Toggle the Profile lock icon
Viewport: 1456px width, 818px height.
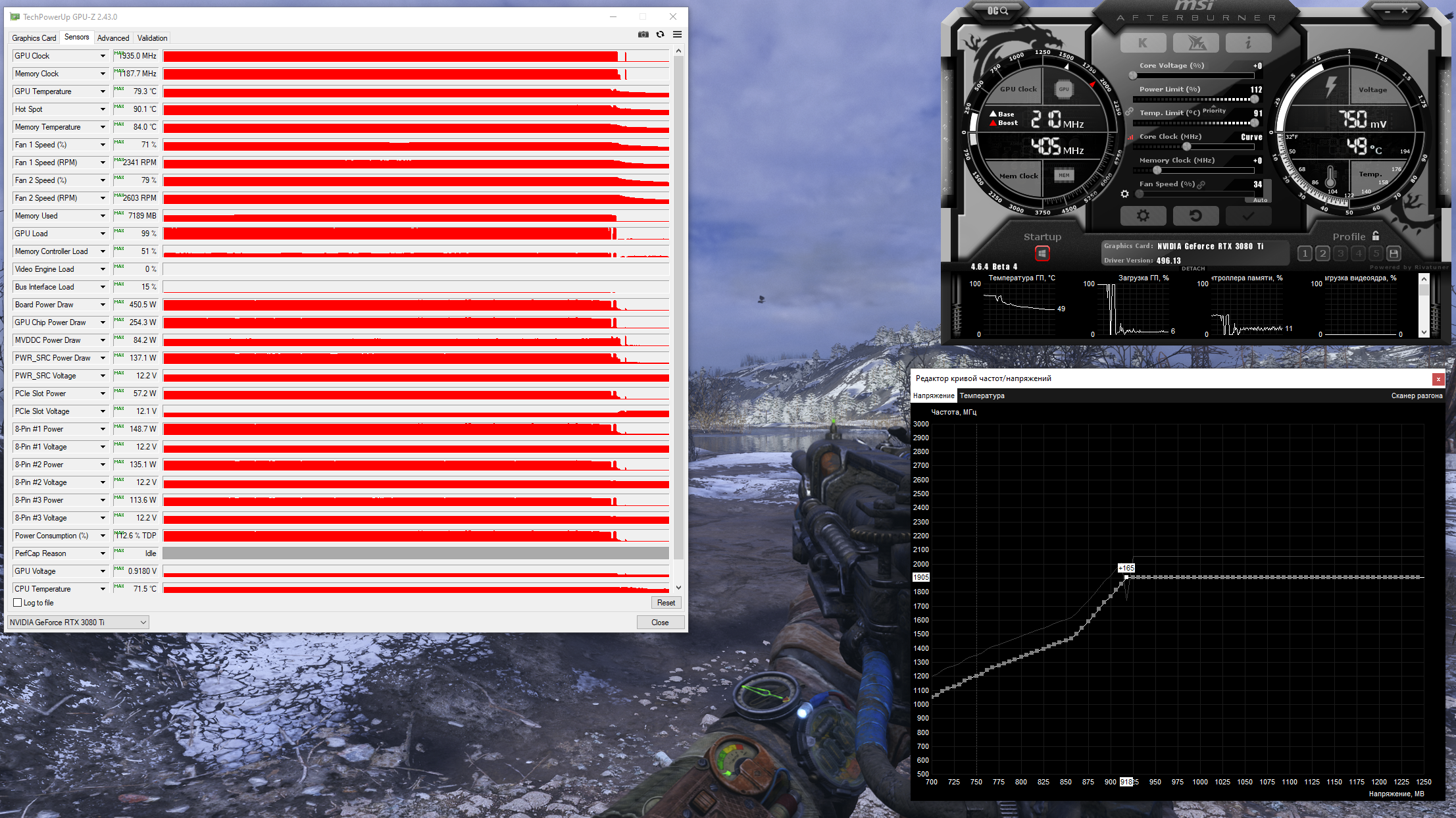tap(1375, 236)
